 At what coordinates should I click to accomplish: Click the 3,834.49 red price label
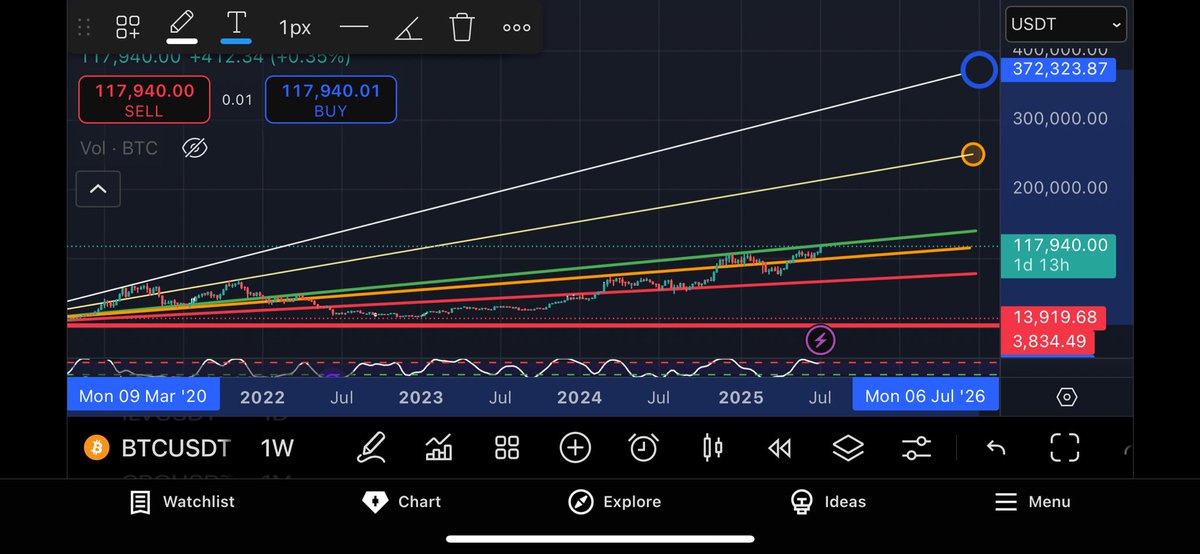click(x=1049, y=341)
